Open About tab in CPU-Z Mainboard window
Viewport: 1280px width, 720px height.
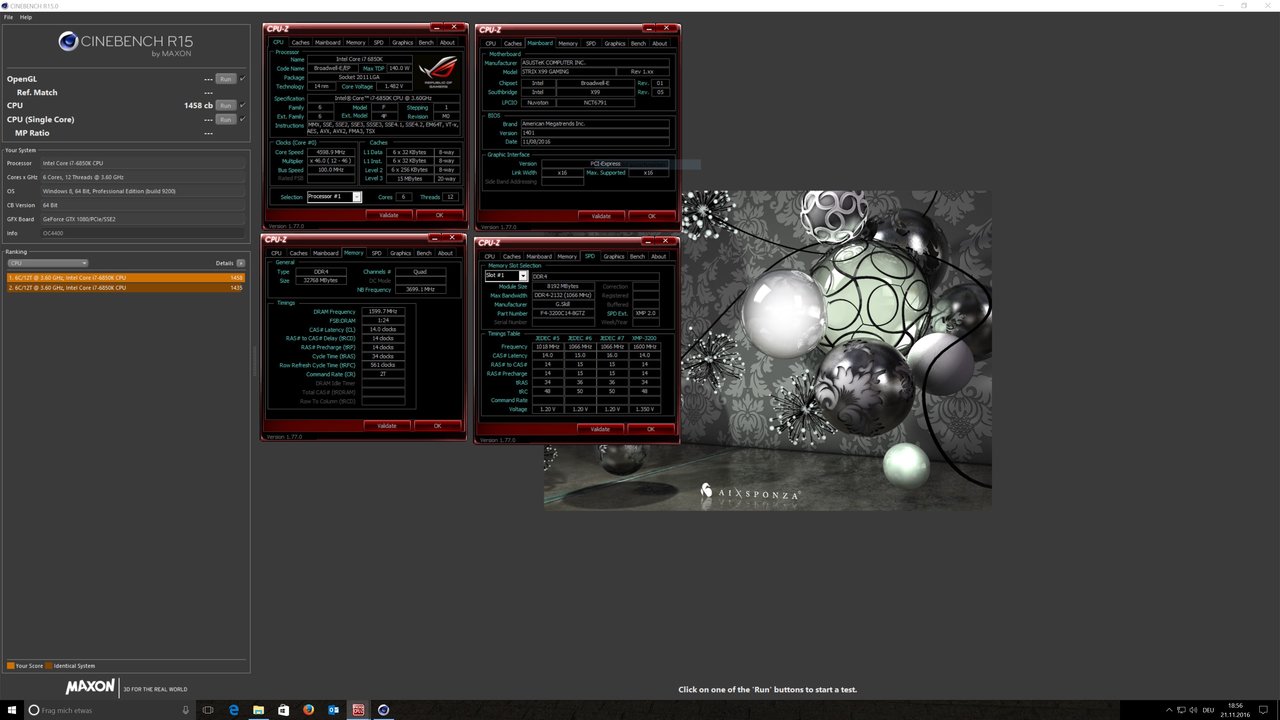[660, 44]
